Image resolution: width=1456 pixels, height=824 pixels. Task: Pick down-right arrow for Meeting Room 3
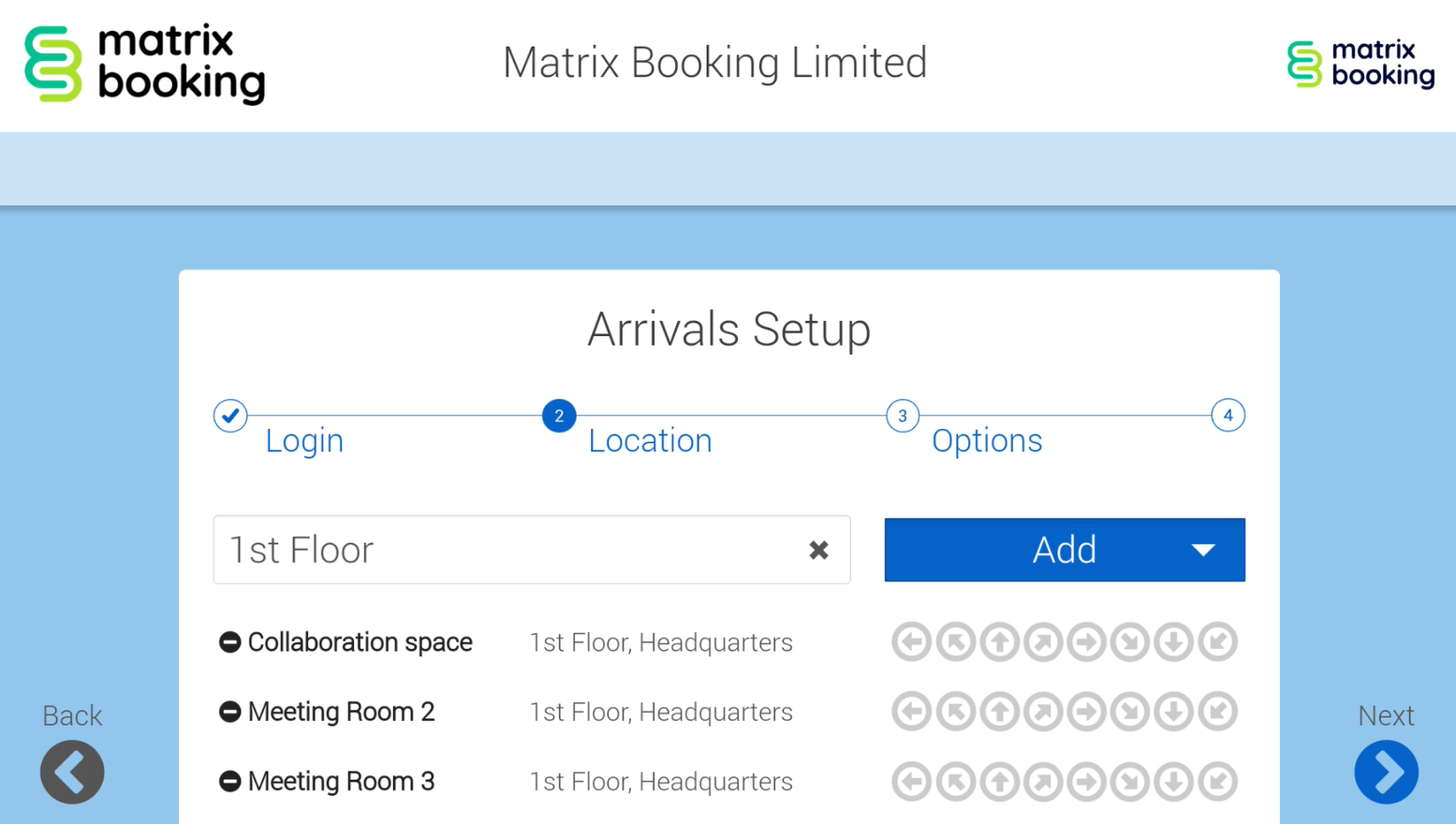click(x=1130, y=781)
